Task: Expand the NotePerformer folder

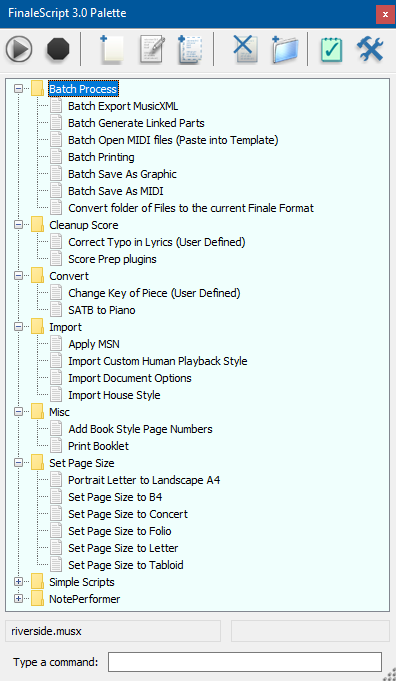Action: [18, 599]
